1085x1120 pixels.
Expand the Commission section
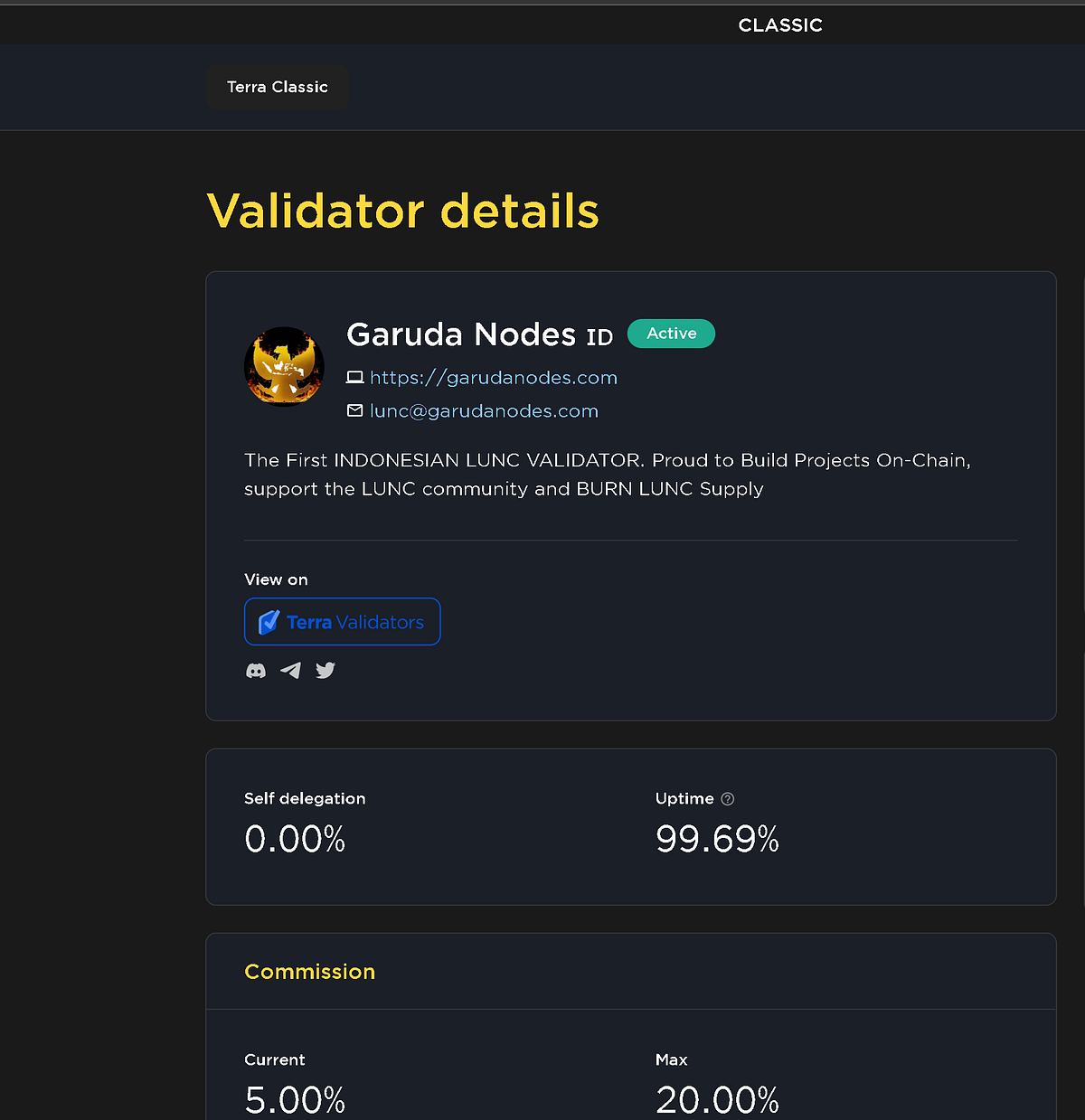(x=309, y=971)
